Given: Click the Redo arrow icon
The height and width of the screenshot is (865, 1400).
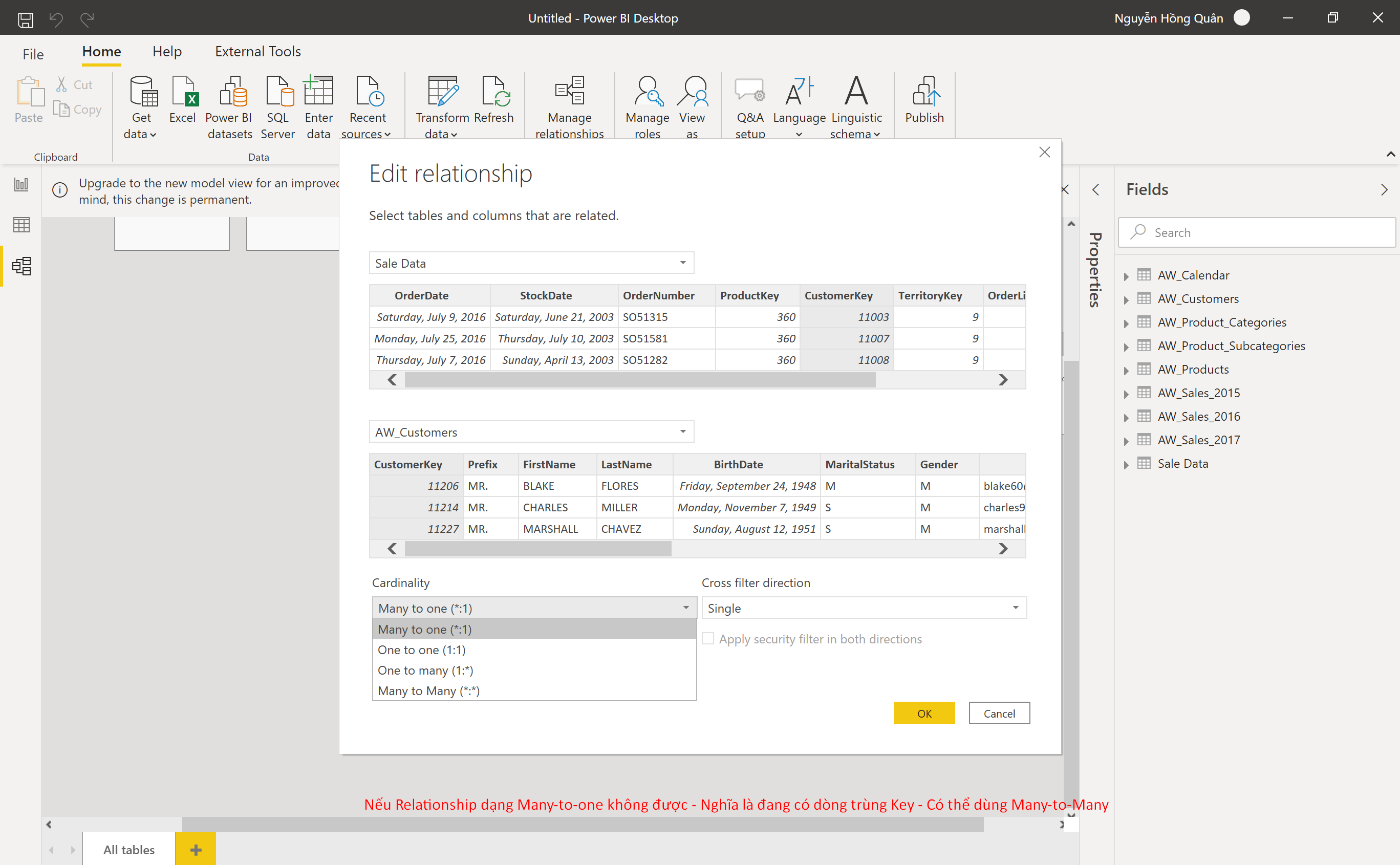Looking at the screenshot, I should click(87, 19).
